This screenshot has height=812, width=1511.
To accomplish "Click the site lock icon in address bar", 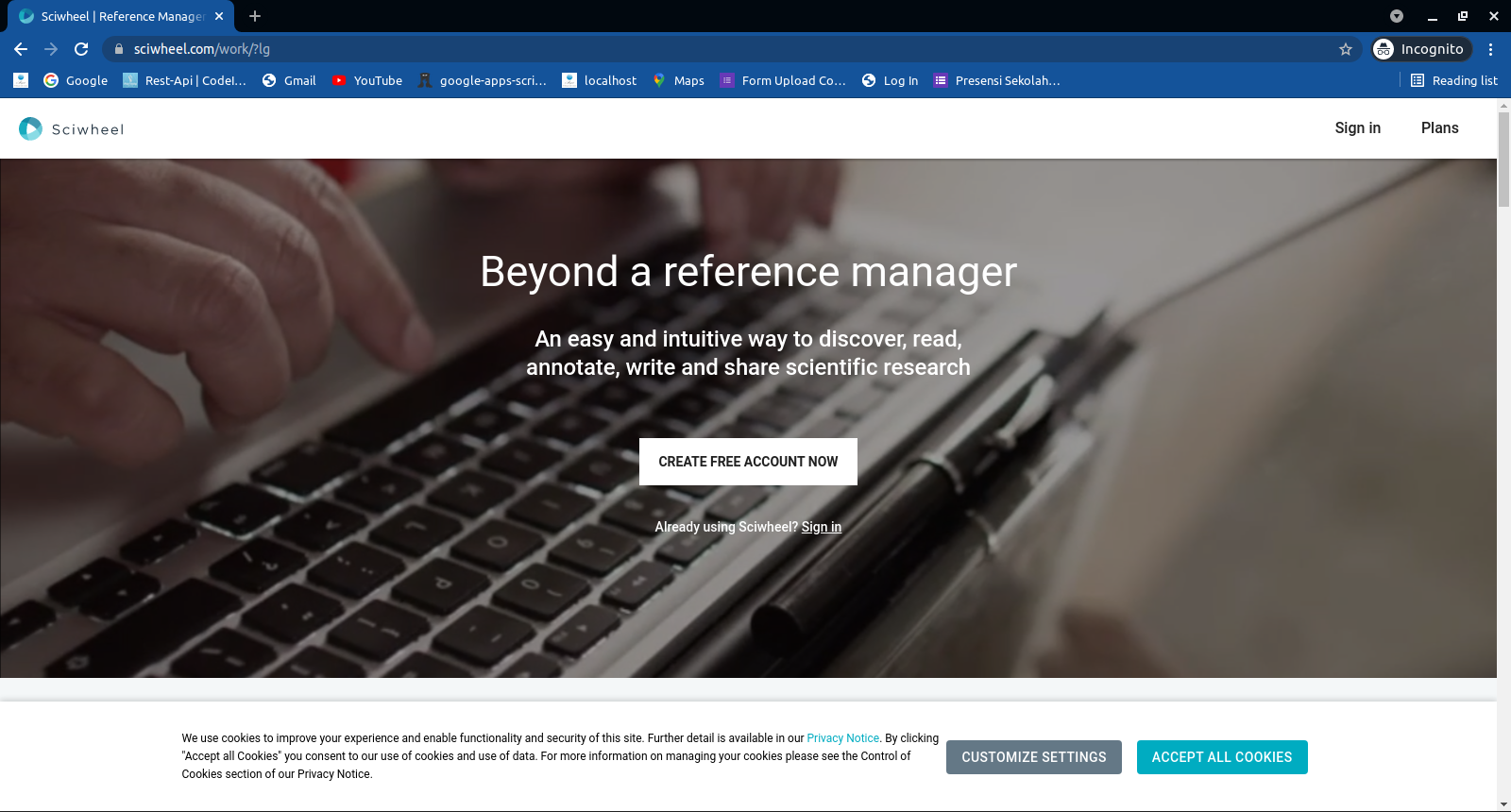I will click(x=119, y=49).
